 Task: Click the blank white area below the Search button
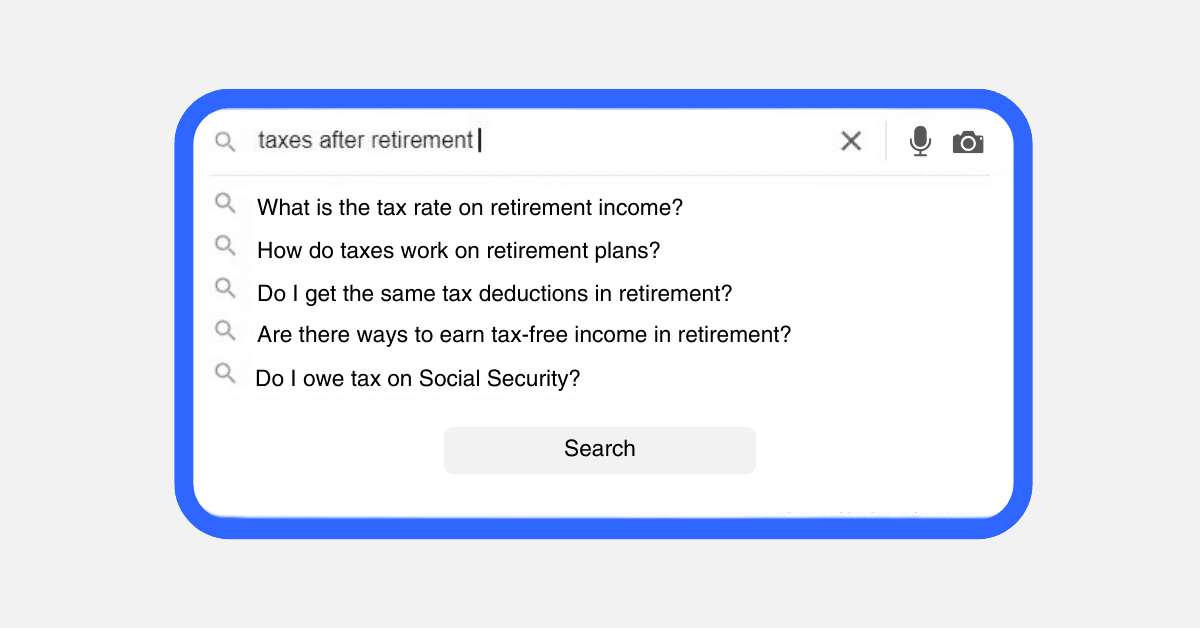click(600, 495)
